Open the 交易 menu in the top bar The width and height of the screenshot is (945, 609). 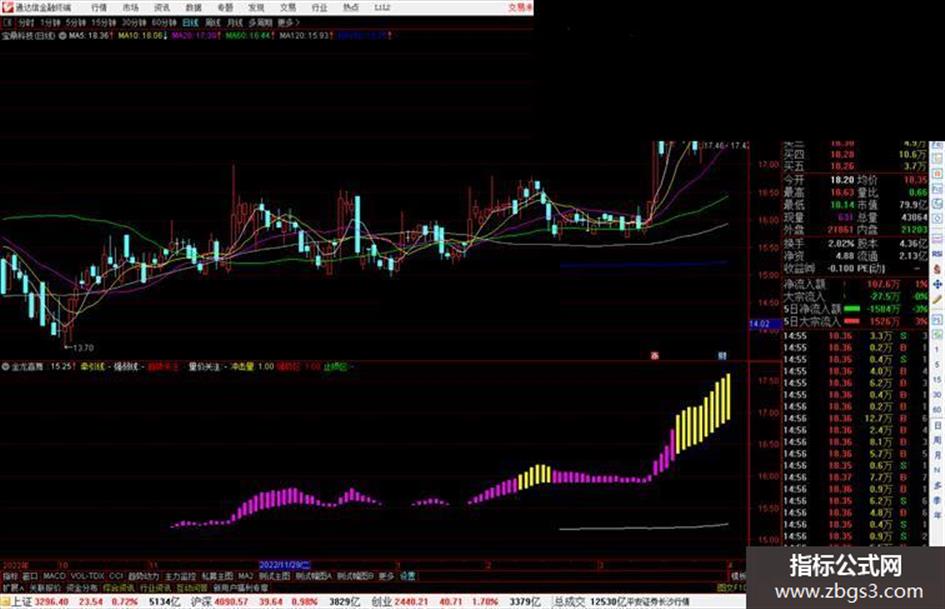click(x=287, y=8)
